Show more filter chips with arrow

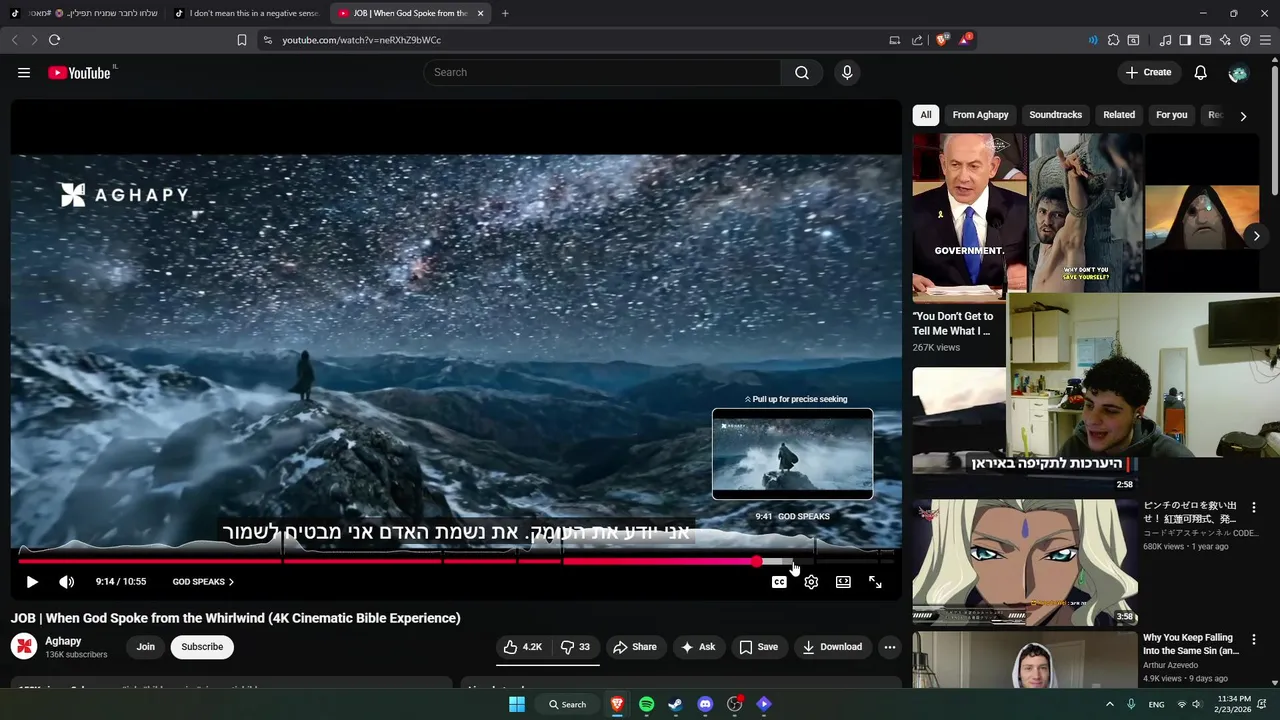tap(1243, 116)
